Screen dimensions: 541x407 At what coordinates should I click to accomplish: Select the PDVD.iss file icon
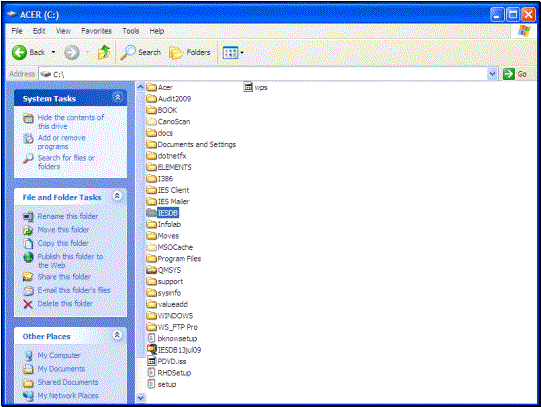point(151,361)
